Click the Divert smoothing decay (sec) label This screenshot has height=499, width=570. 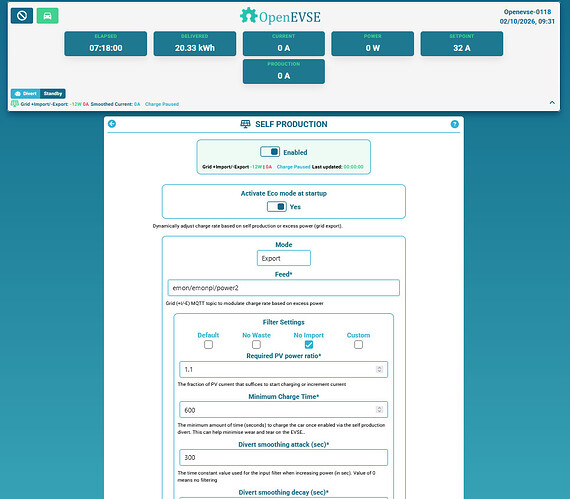click(x=284, y=492)
